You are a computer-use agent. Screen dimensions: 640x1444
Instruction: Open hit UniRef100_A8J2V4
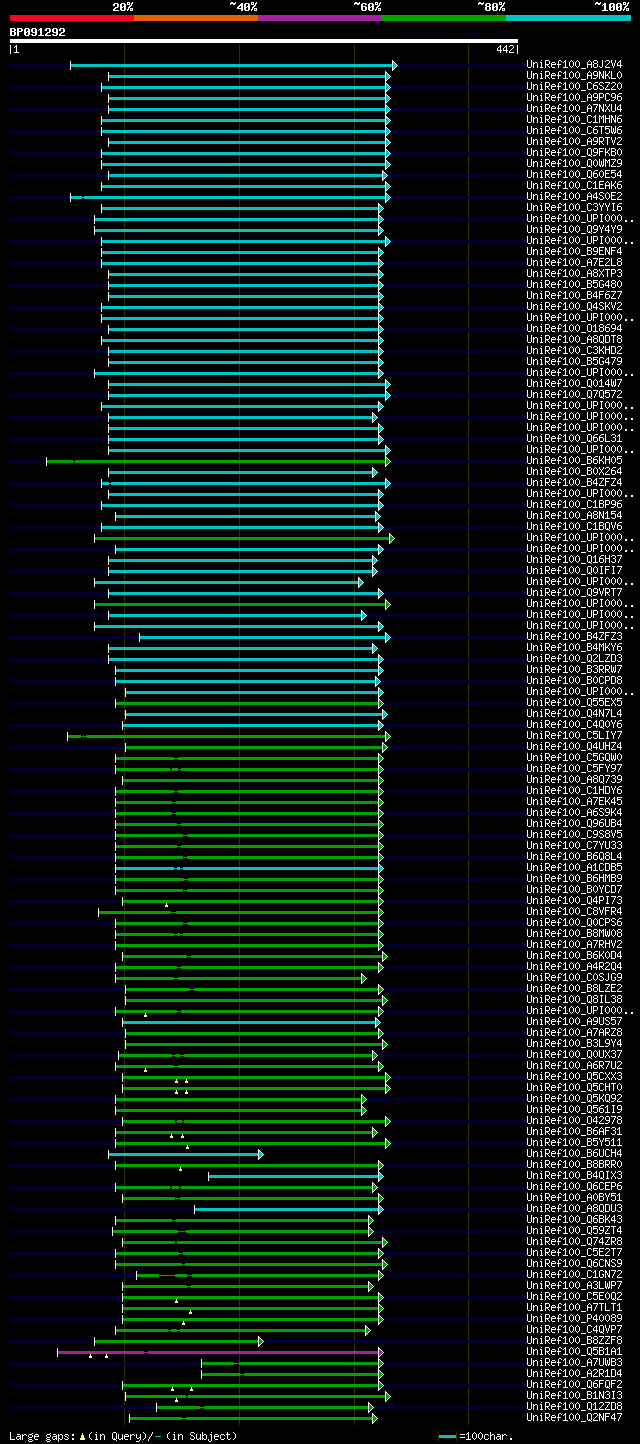coord(574,64)
